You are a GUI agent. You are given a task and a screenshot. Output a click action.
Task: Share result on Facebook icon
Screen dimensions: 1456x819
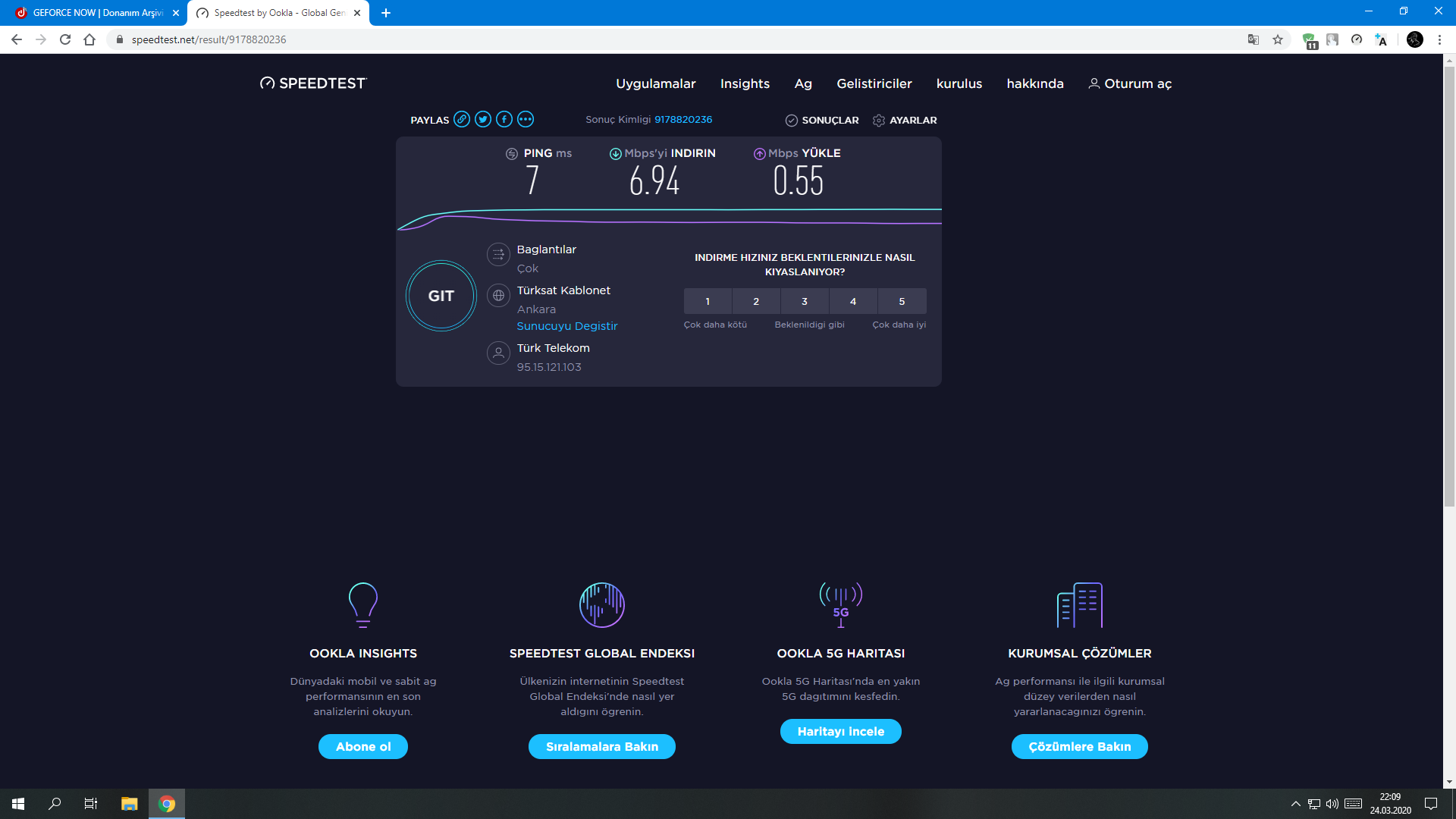click(504, 119)
